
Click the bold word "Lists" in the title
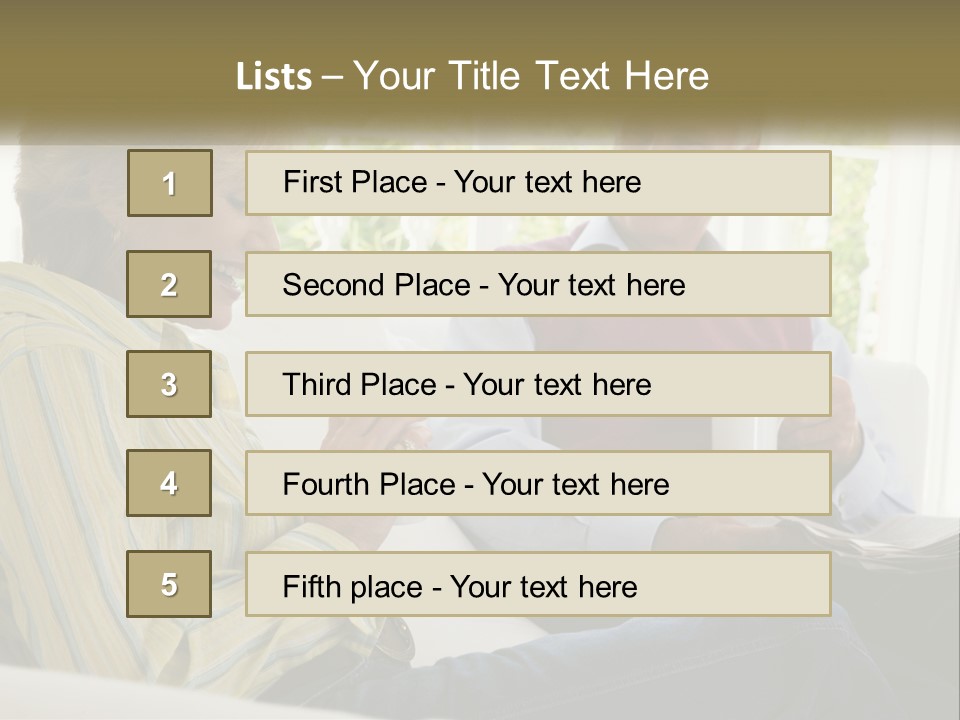273,77
